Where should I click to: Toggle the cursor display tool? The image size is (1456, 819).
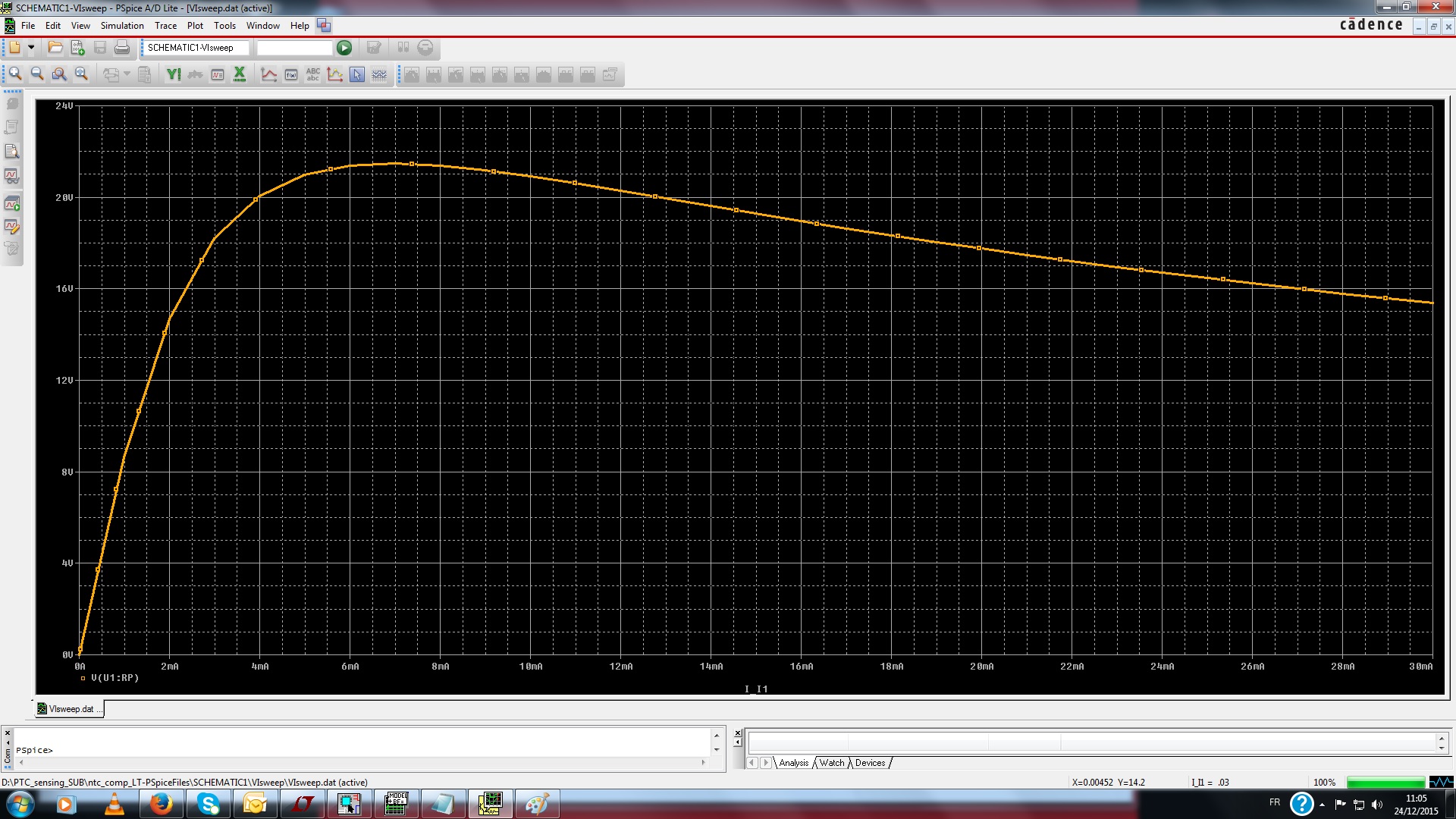[x=357, y=74]
